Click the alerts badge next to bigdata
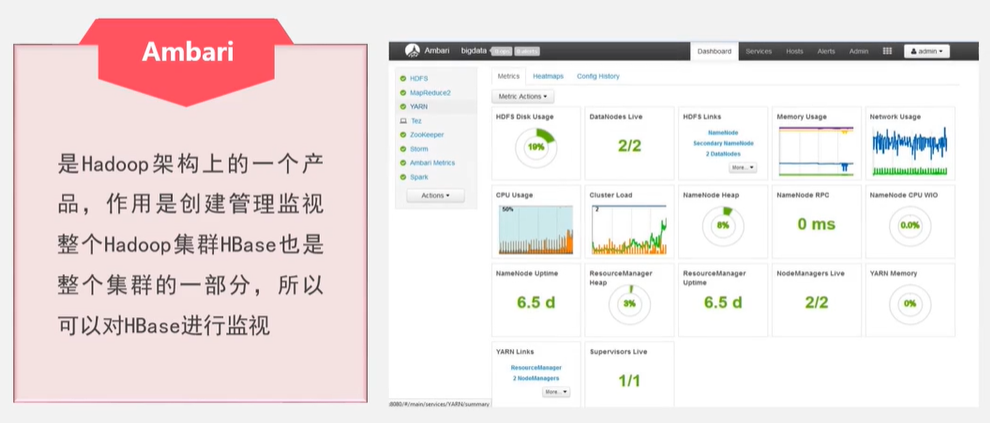This screenshot has height=423, width=990. (x=527, y=52)
